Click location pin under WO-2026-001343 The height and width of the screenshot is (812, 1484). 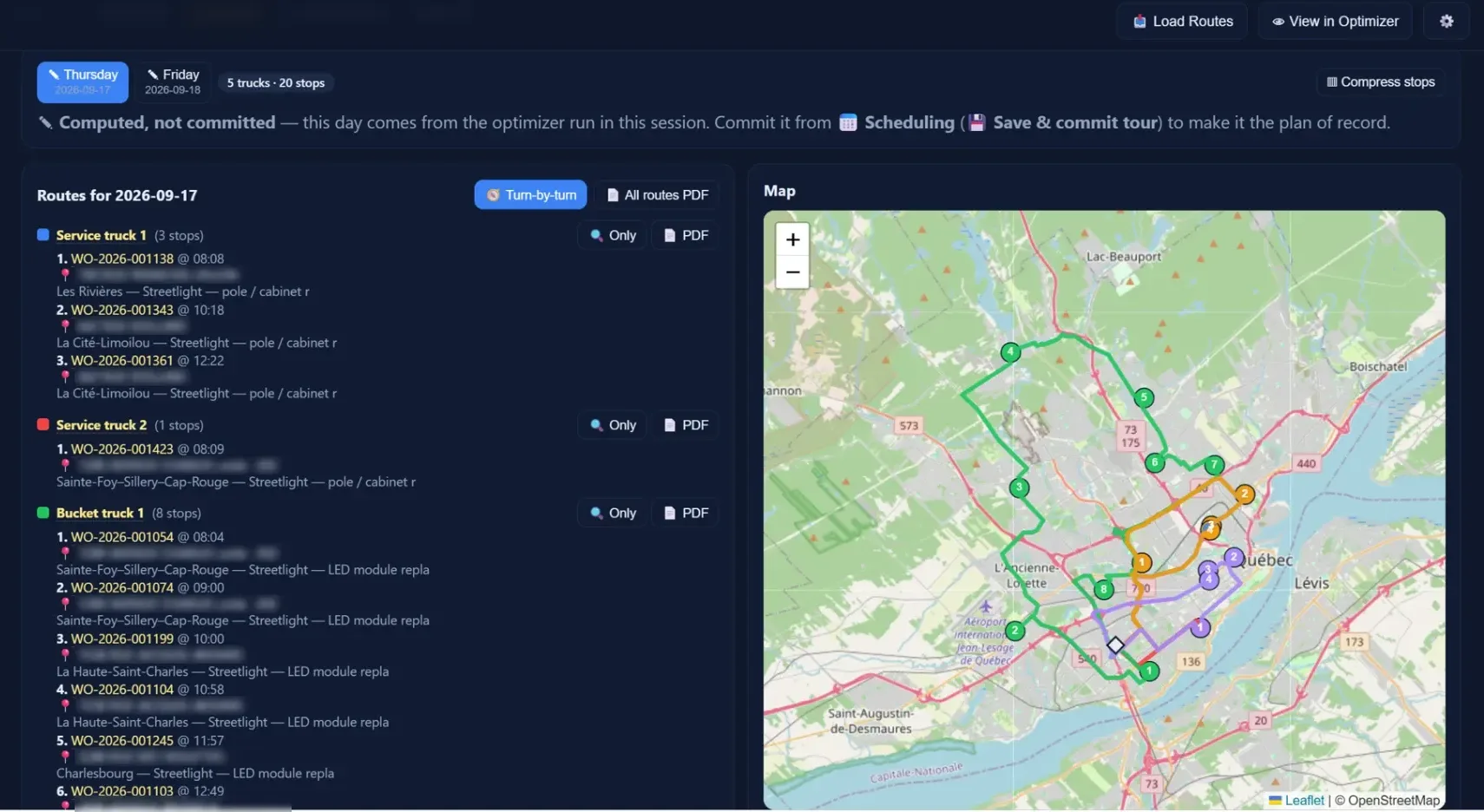(65, 326)
